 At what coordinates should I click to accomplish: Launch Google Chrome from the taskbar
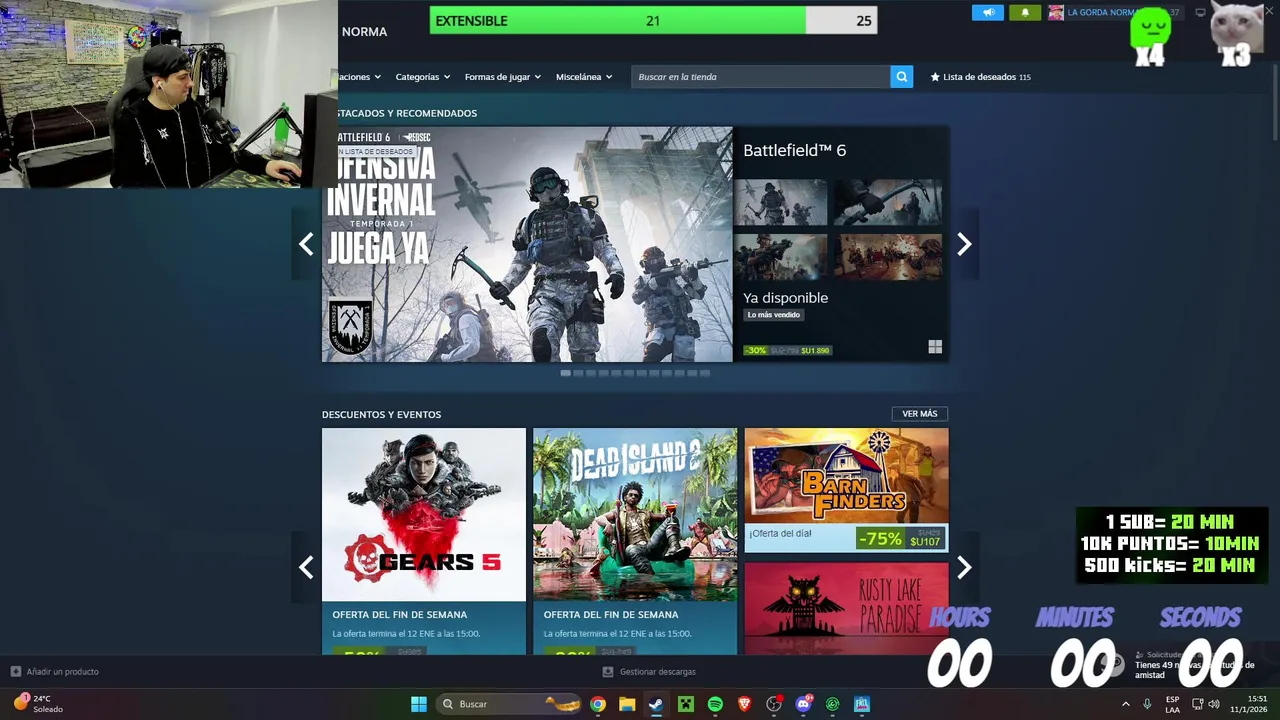point(598,704)
